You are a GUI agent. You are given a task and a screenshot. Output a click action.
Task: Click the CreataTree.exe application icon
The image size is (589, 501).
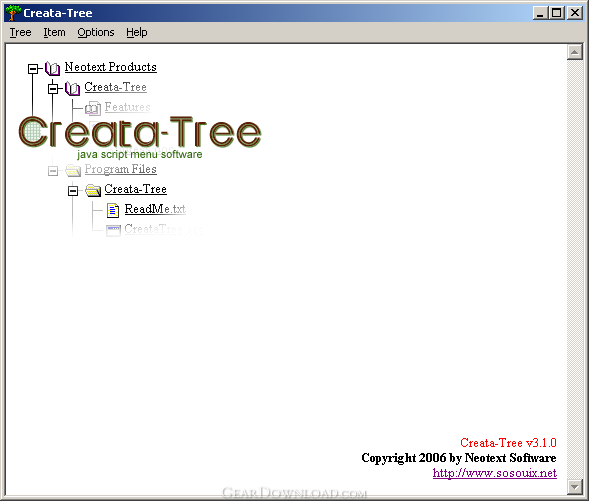113,230
